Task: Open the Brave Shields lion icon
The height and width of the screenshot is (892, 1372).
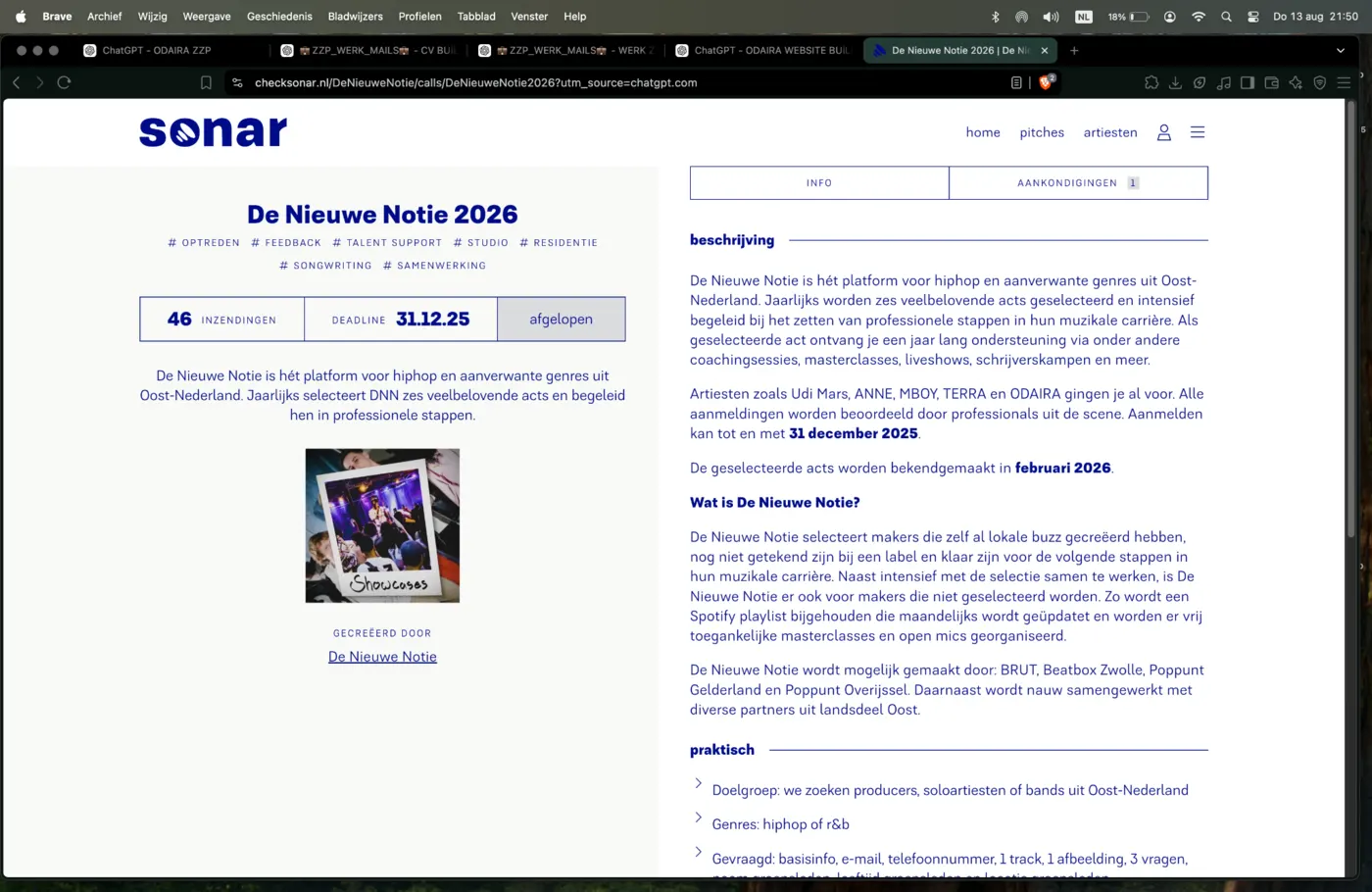Action: (1046, 82)
